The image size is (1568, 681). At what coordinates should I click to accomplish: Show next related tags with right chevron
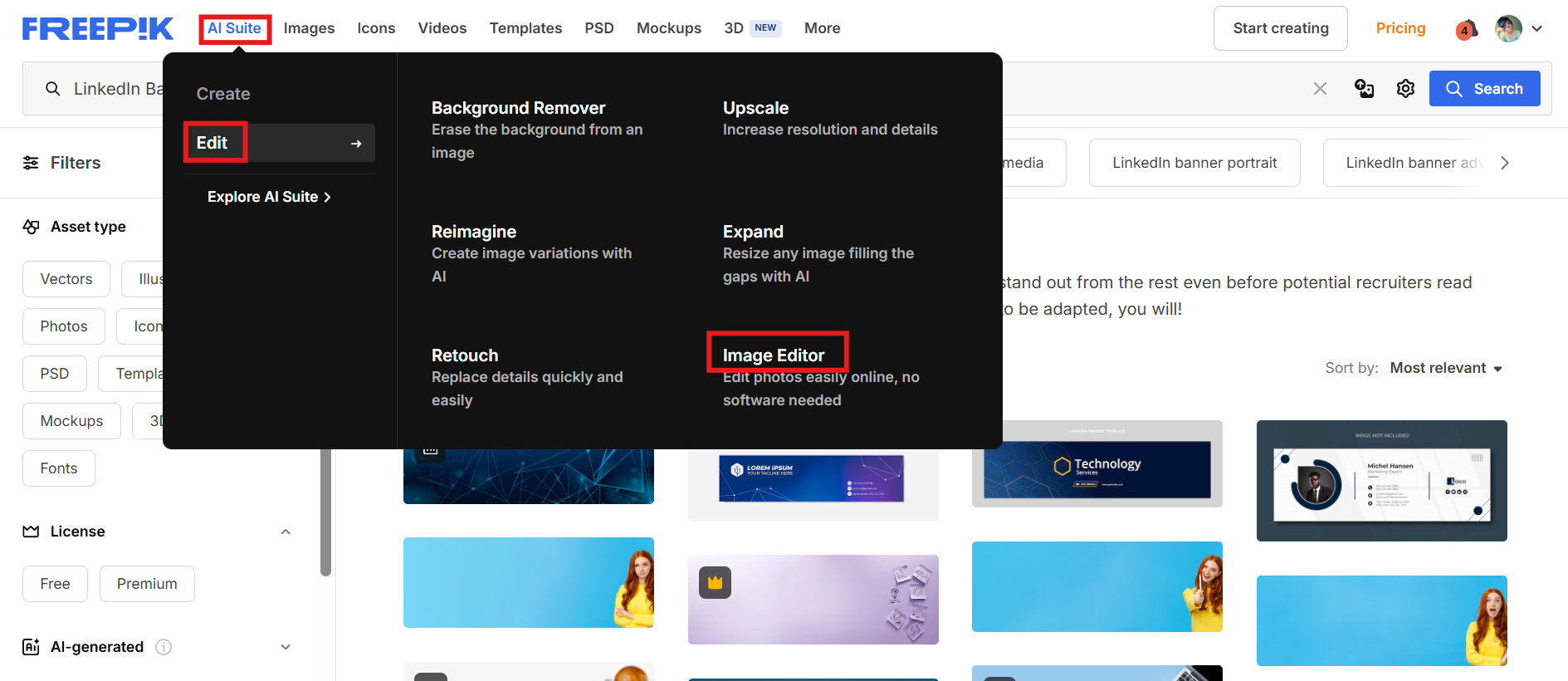(1505, 163)
